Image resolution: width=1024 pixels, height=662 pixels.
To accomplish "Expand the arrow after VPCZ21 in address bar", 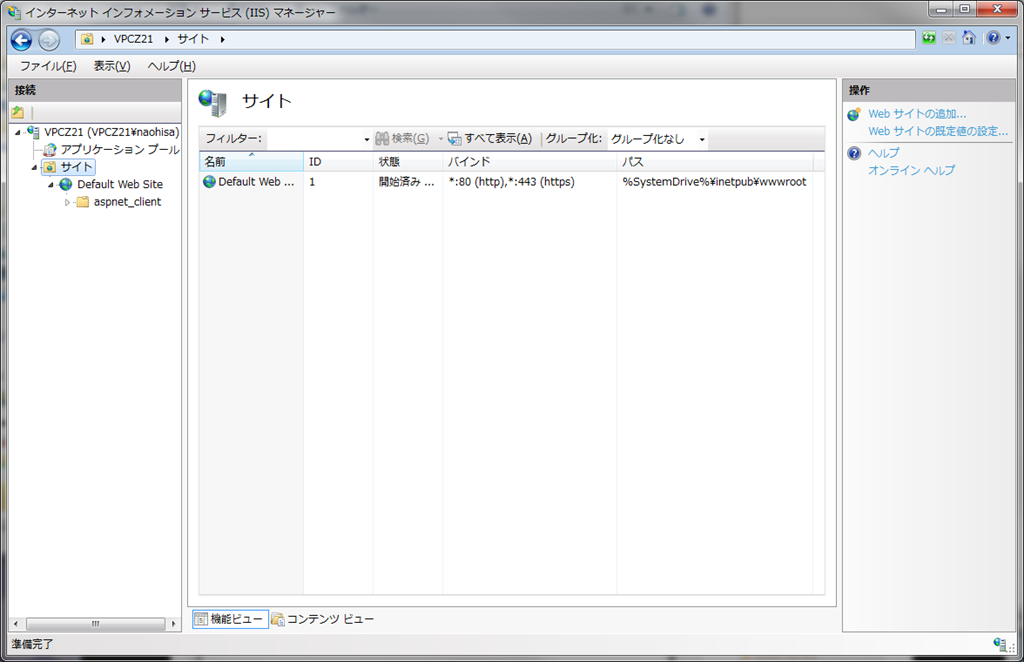I will point(167,40).
